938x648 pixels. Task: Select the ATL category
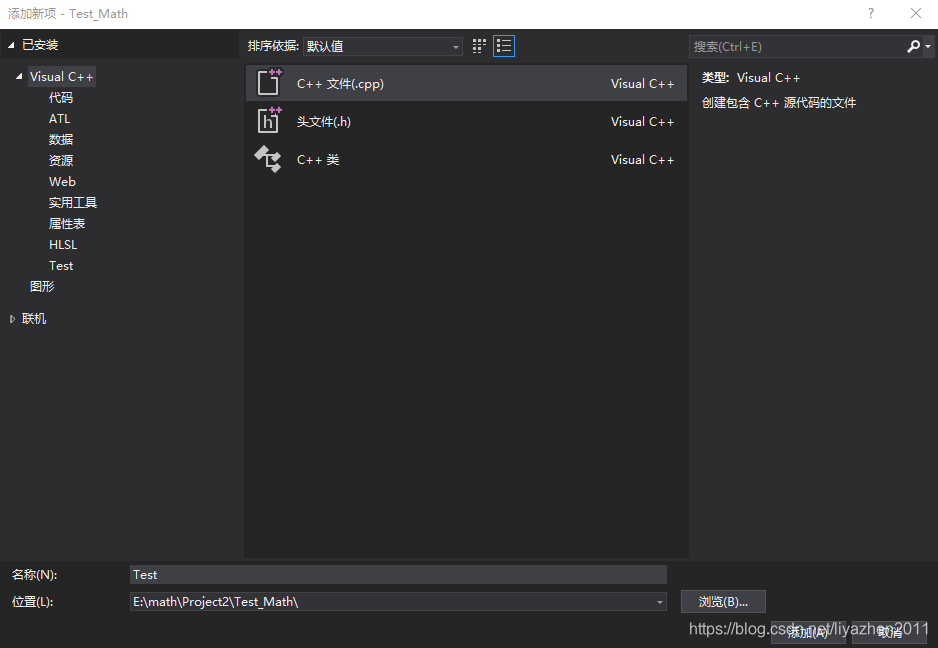coord(59,118)
